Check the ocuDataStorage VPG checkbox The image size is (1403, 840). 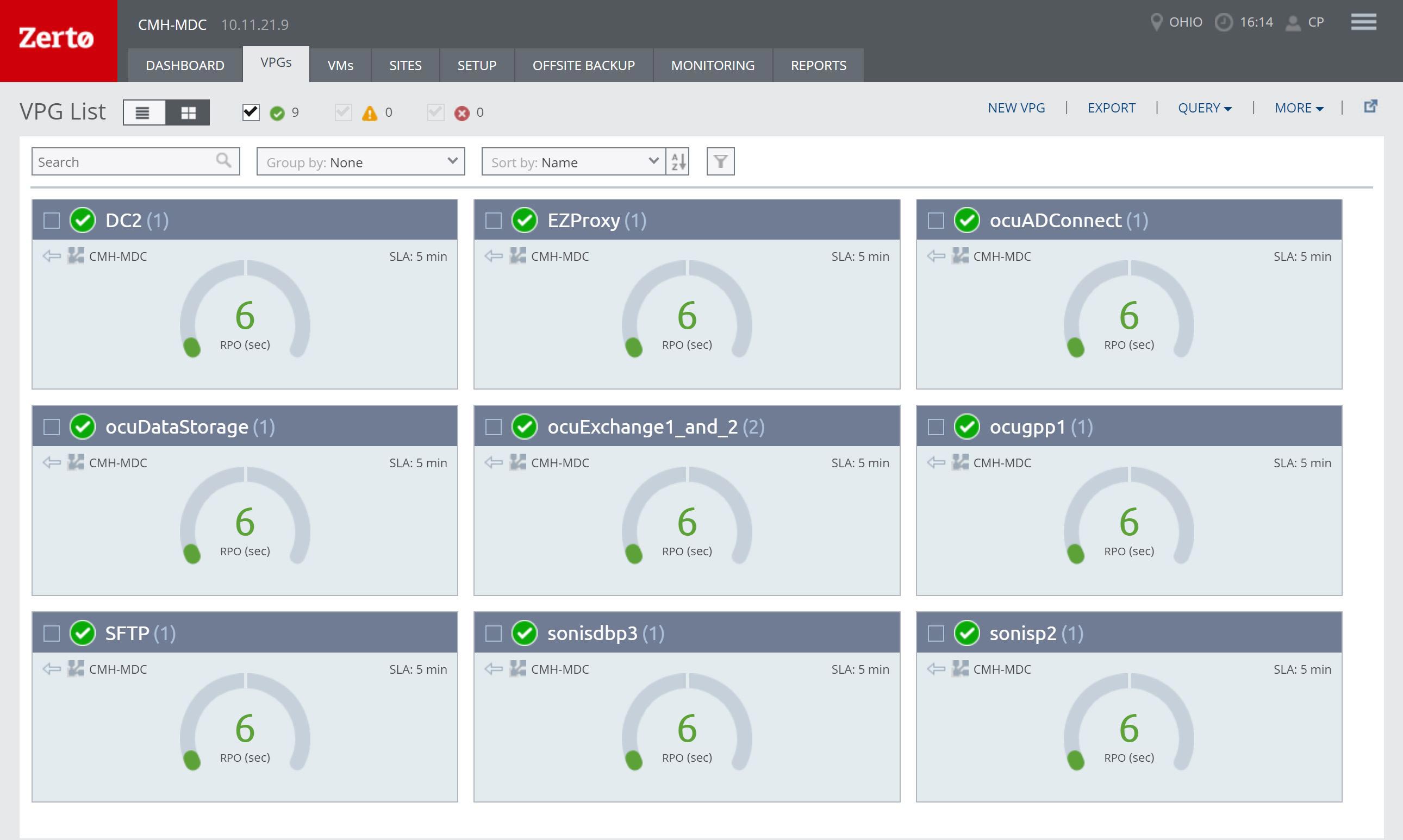(x=52, y=427)
